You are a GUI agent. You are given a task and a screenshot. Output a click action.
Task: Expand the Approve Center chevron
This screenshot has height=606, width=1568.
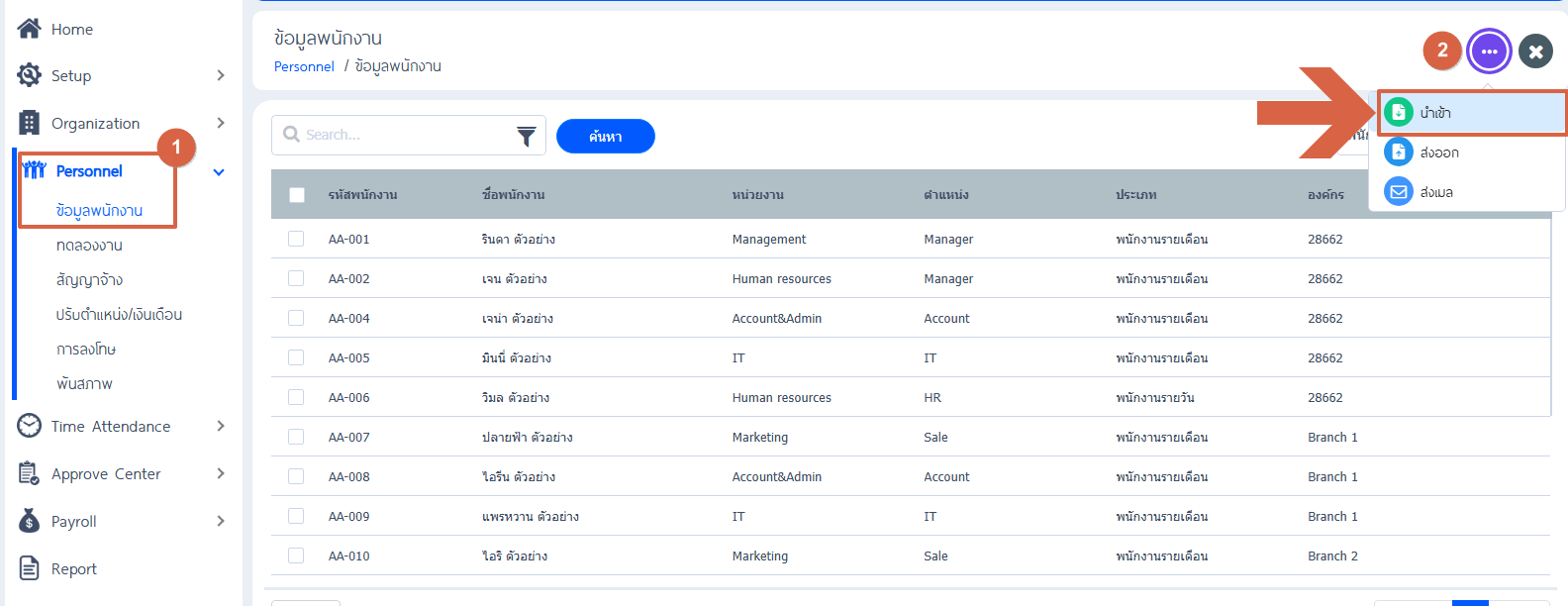point(220,473)
